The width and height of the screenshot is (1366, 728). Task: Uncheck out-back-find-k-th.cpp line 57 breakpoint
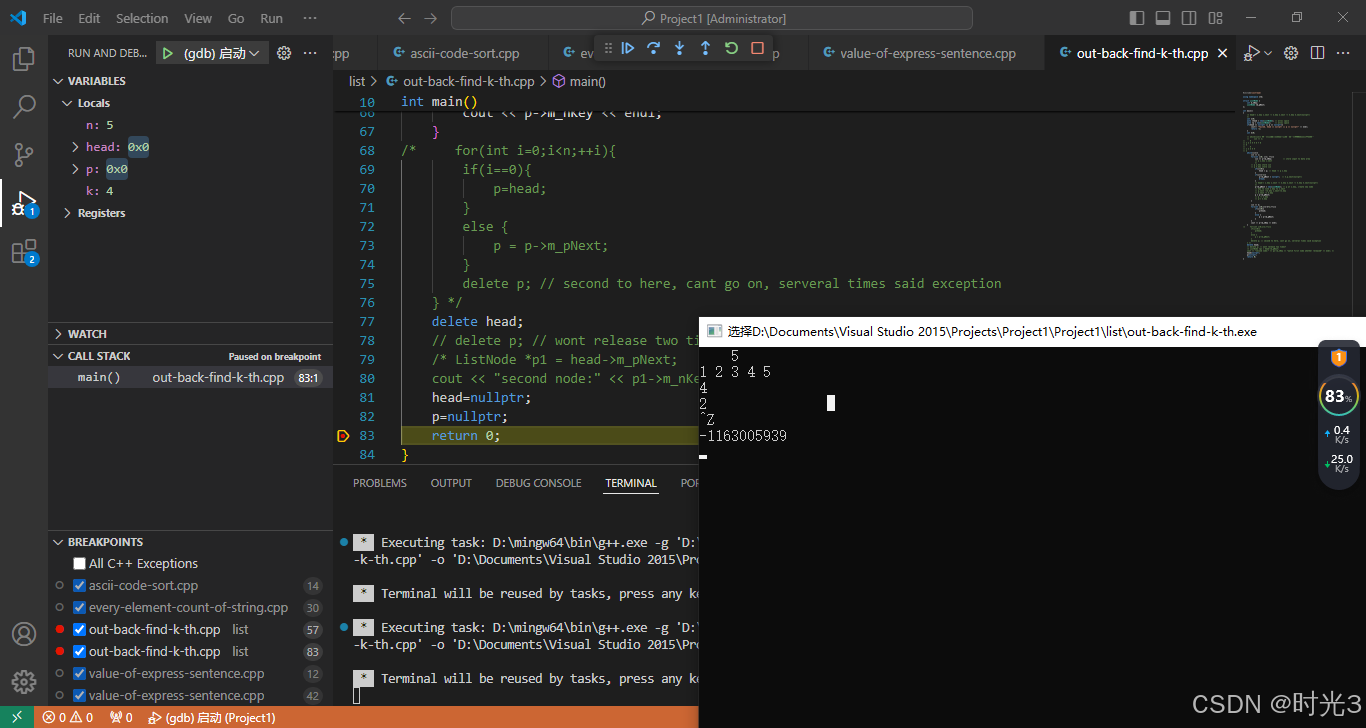[x=80, y=629]
